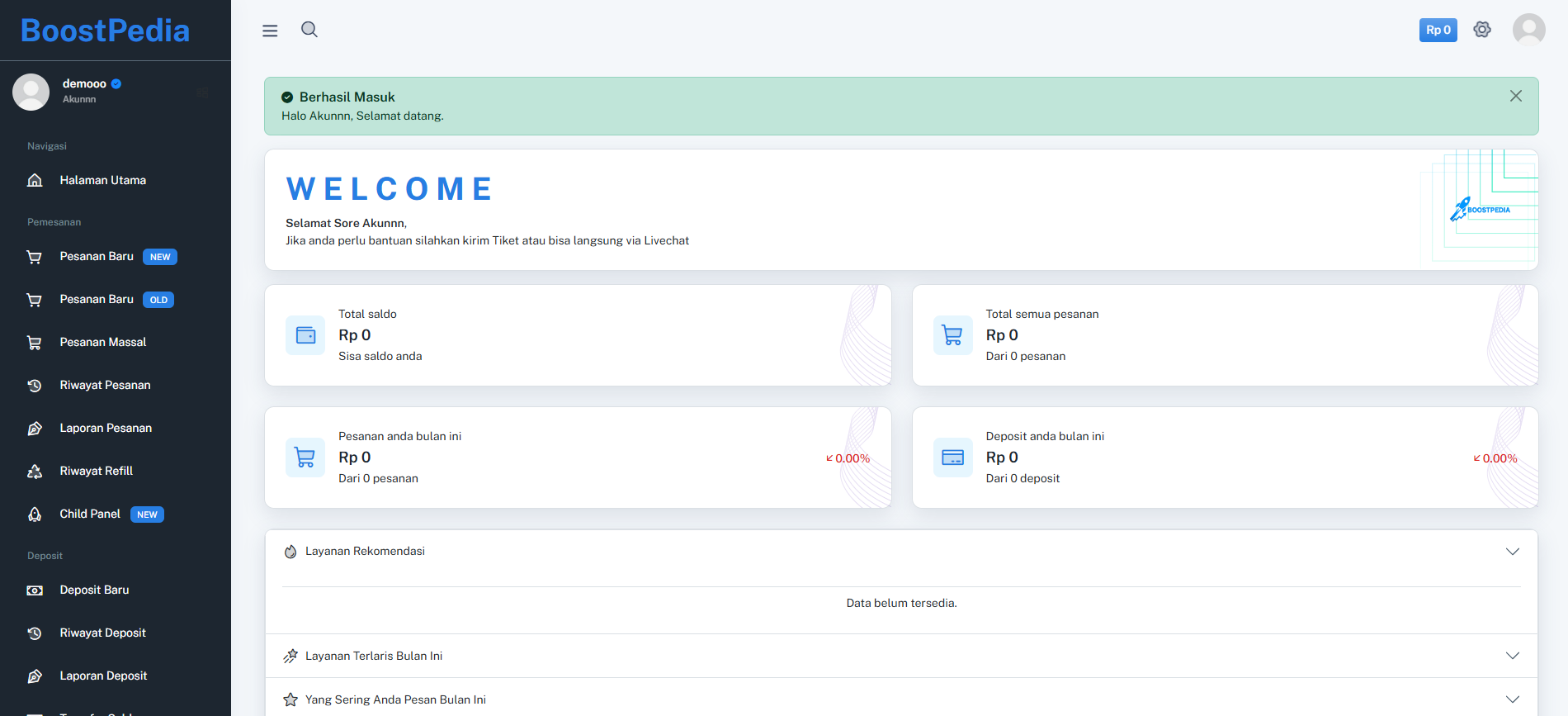1568x716 pixels.
Task: Collapse the Layanan Rekomendasi section
Action: point(1512,552)
